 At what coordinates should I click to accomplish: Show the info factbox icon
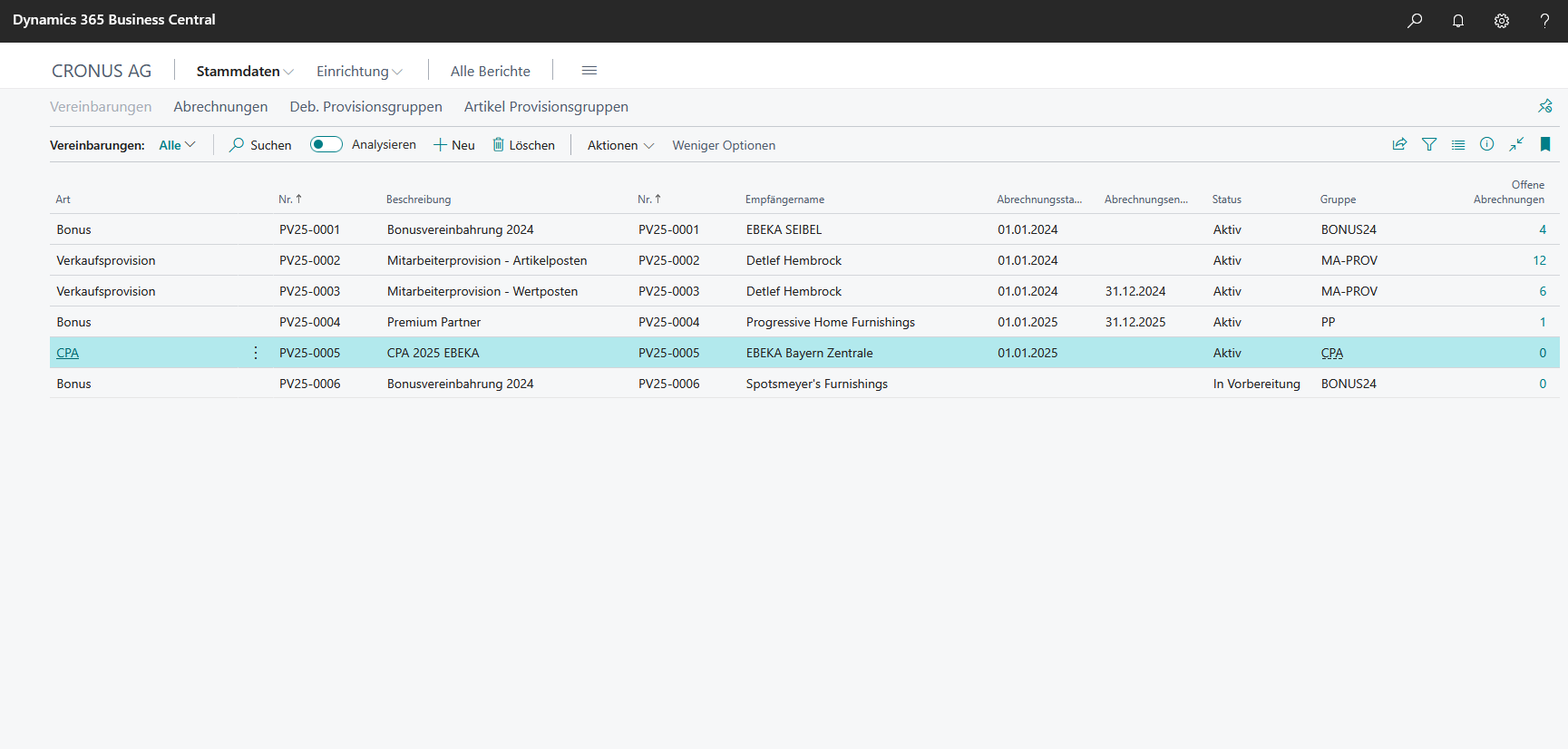1487,144
